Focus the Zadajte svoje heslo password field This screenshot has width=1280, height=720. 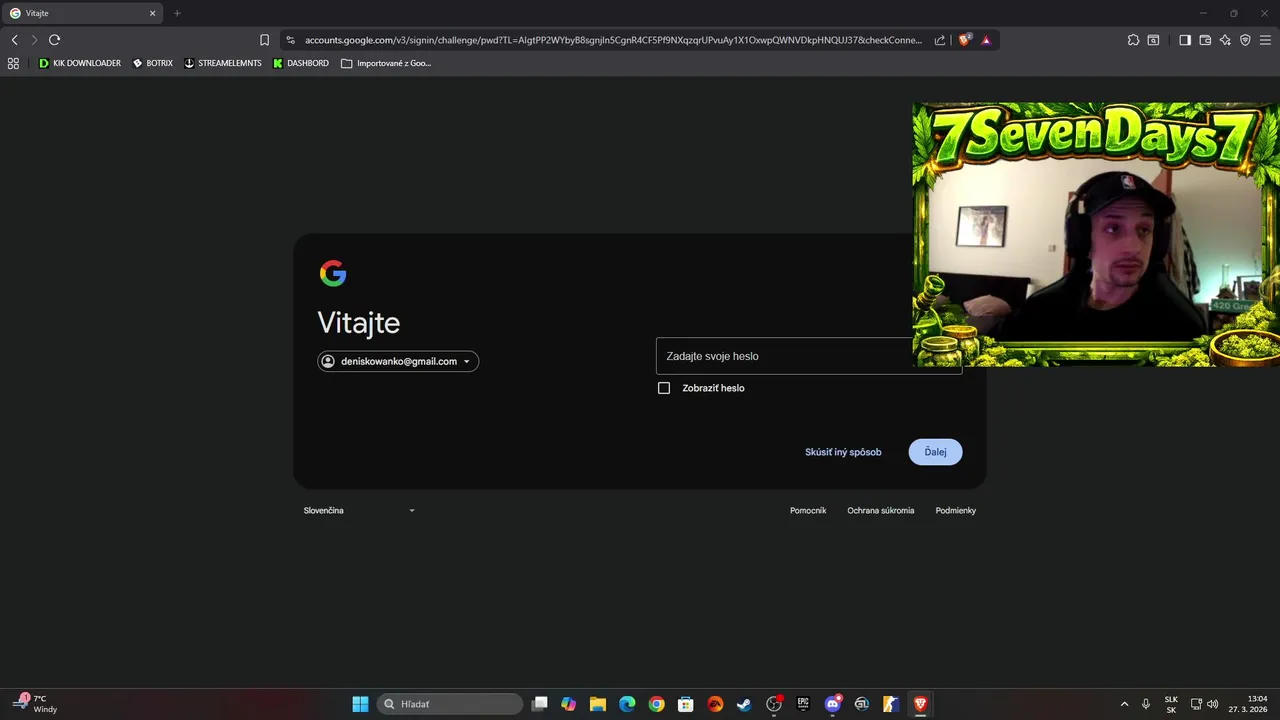[808, 356]
